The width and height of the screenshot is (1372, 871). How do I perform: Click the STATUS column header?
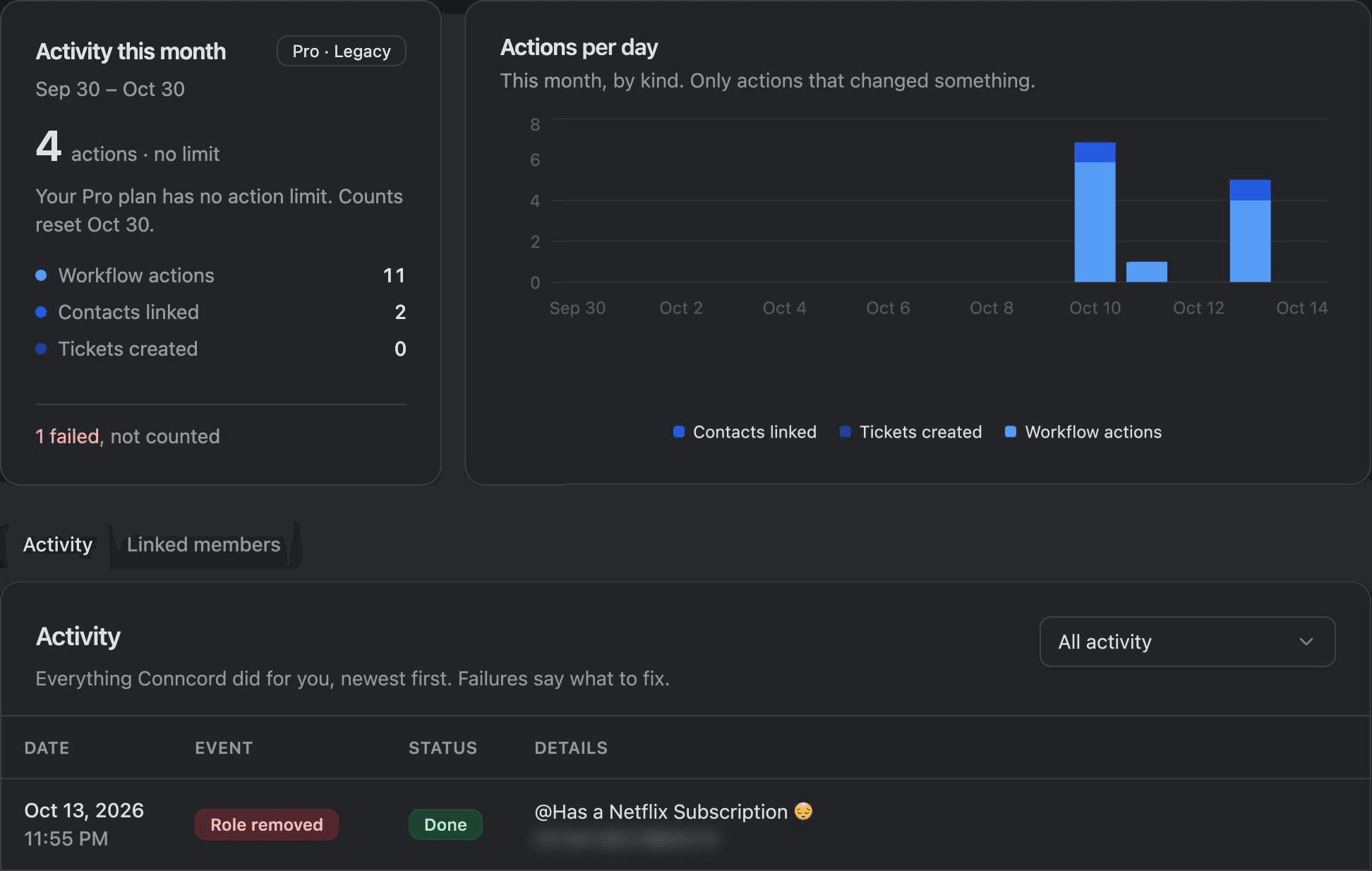[x=443, y=748]
